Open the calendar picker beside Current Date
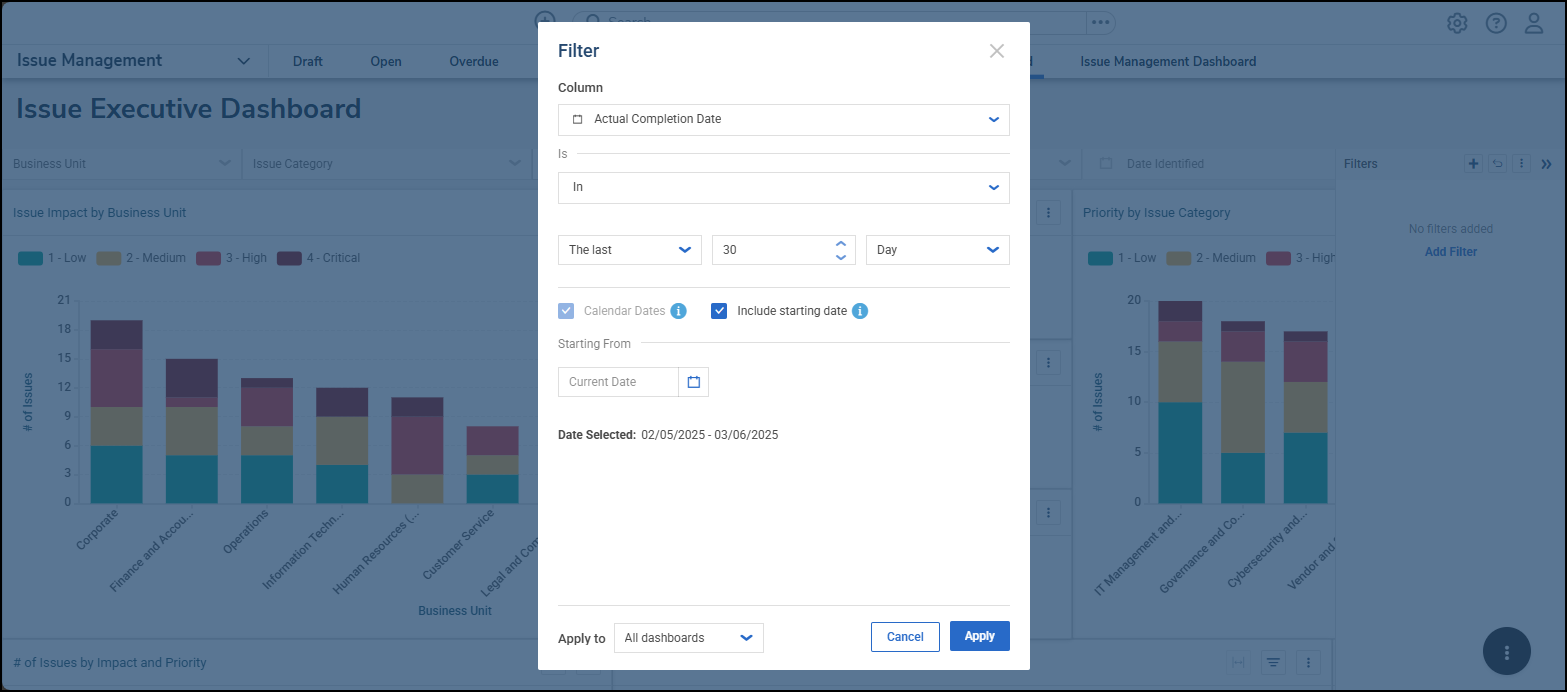 [693, 382]
